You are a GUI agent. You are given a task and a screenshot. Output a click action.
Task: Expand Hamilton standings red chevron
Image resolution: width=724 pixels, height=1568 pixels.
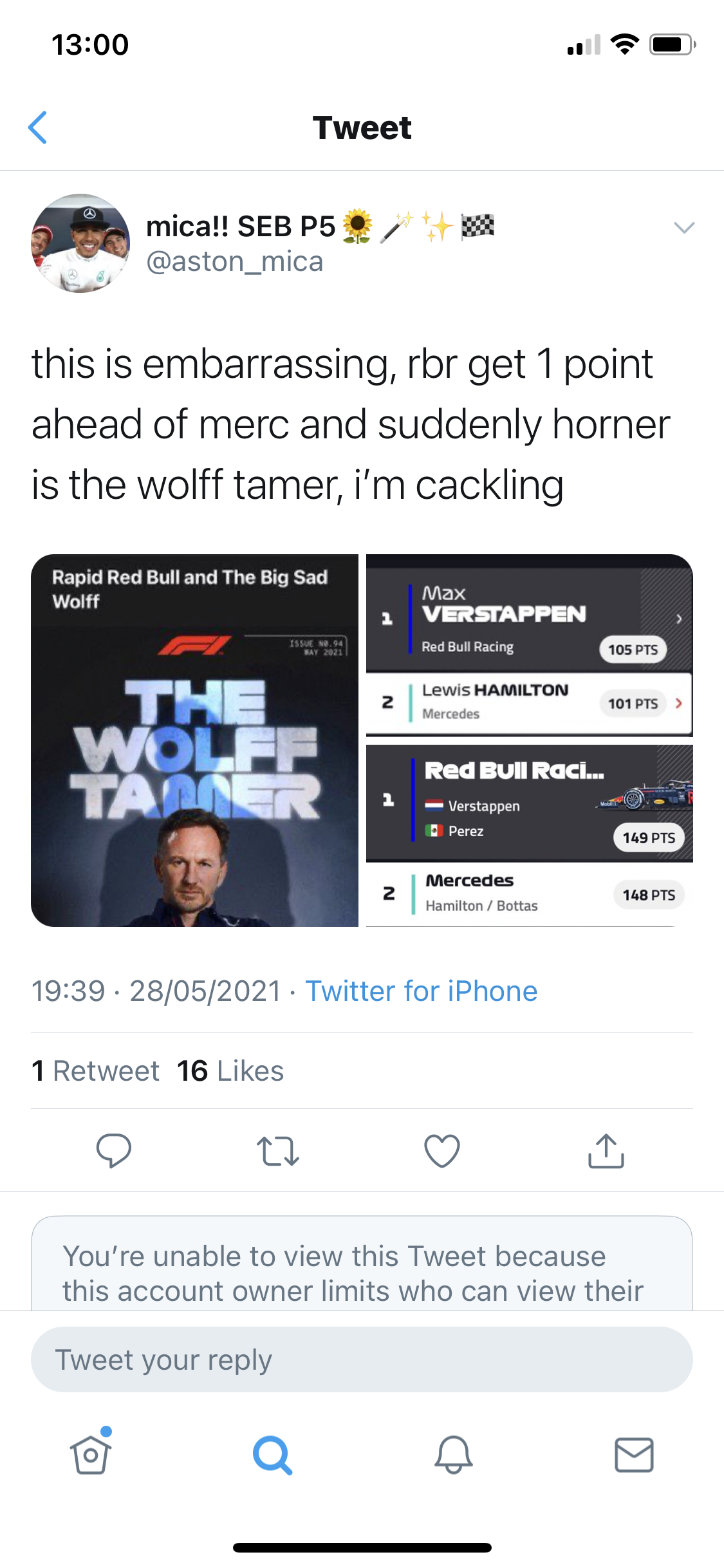(x=679, y=703)
